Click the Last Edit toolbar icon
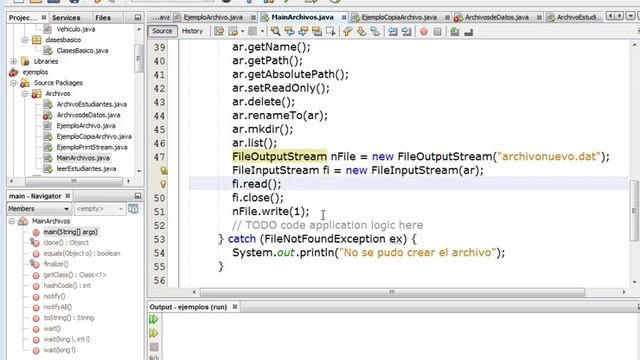The image size is (640, 360). 219,31
